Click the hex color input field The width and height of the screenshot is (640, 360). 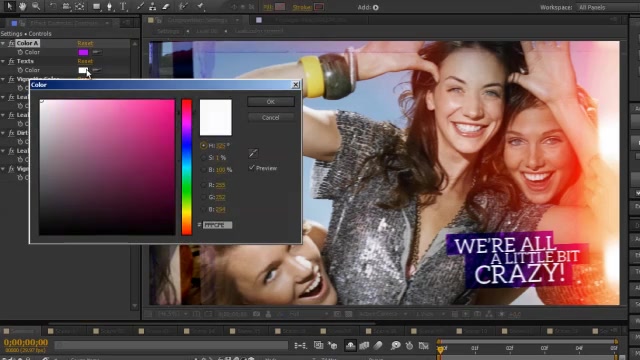218,225
